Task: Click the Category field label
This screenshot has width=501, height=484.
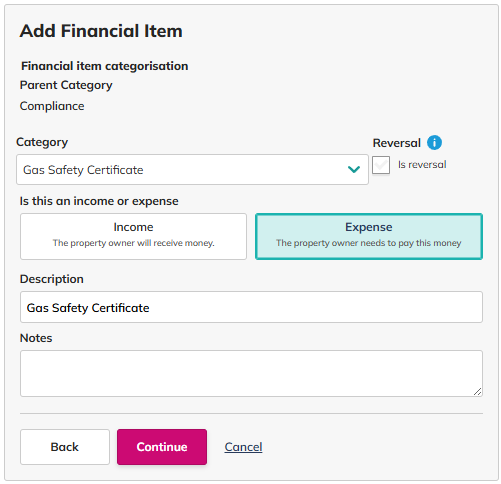Action: [x=42, y=142]
